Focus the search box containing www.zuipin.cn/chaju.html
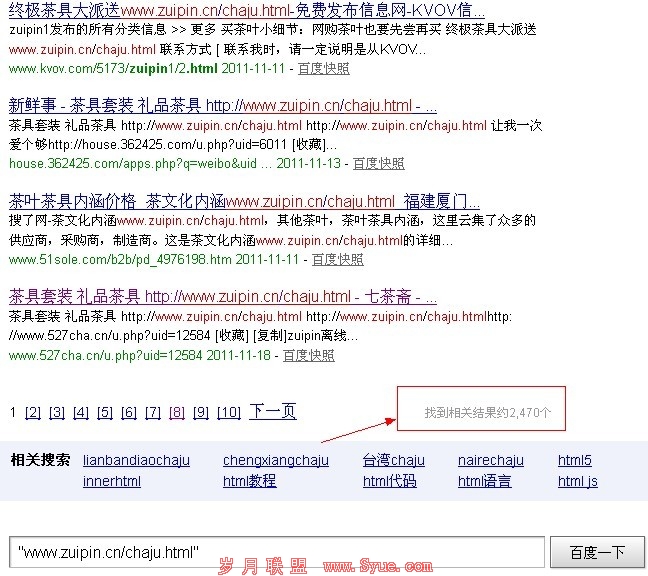This screenshot has height=576, width=648. point(277,552)
